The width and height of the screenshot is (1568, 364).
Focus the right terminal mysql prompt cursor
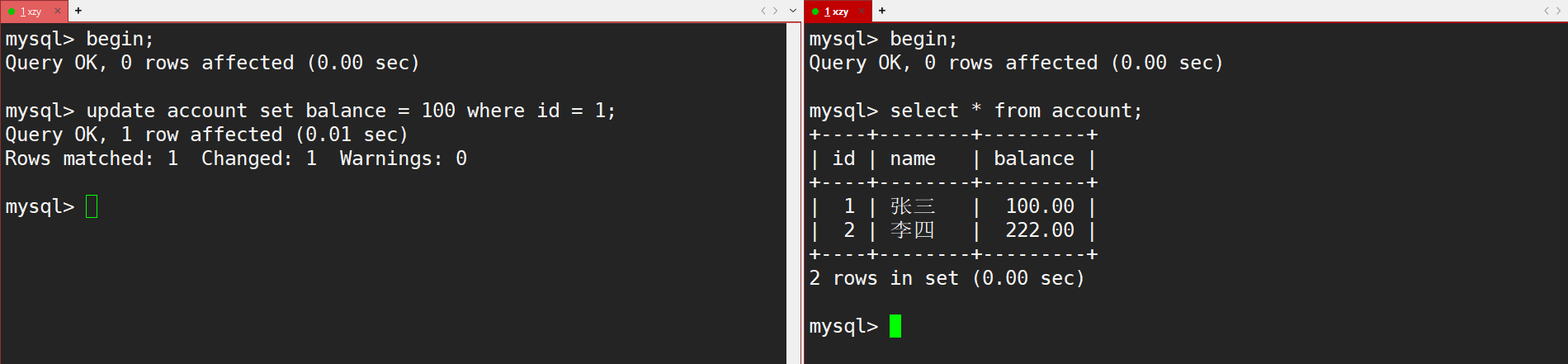click(x=895, y=326)
